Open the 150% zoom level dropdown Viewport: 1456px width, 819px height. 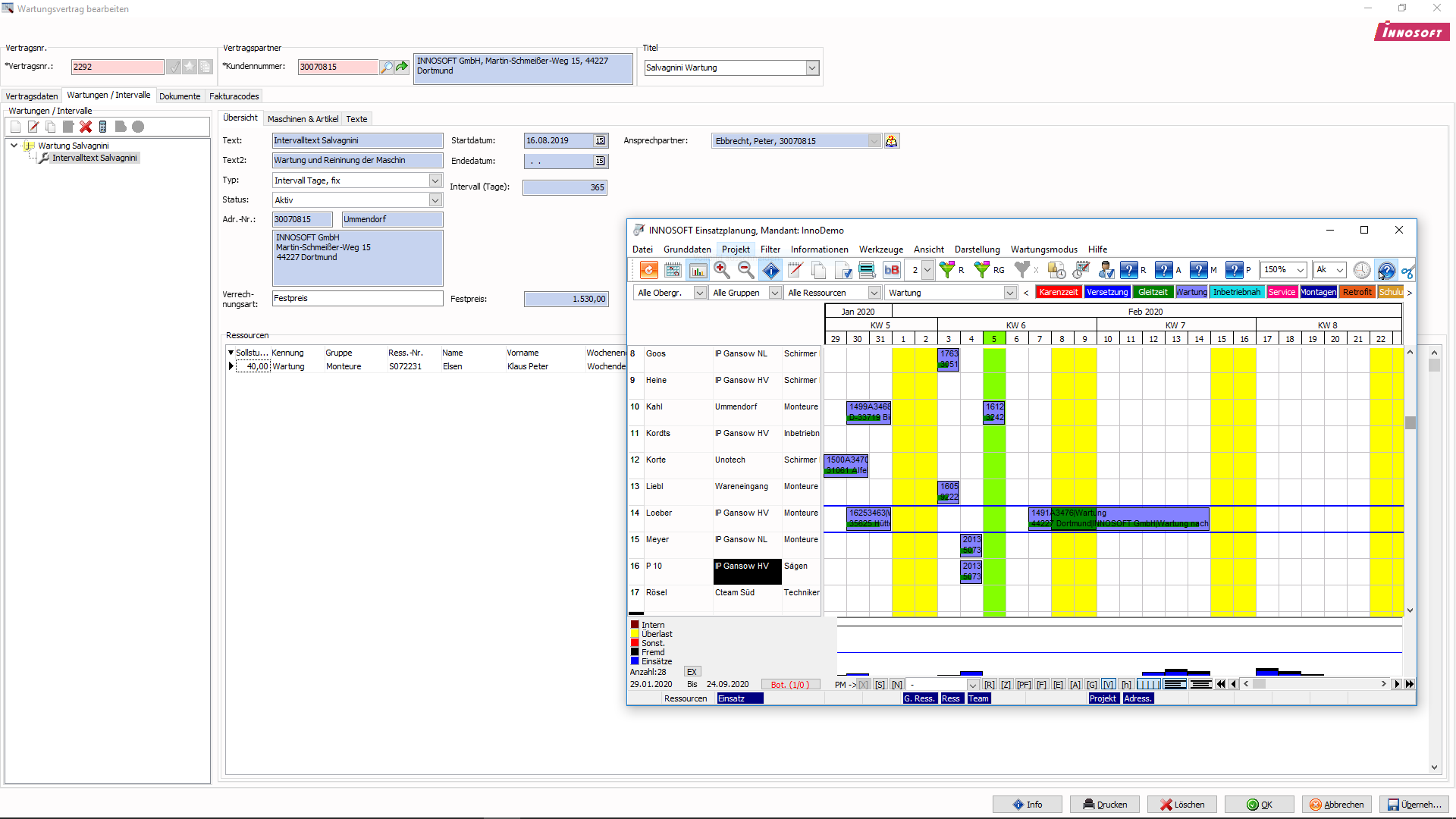click(x=1301, y=270)
